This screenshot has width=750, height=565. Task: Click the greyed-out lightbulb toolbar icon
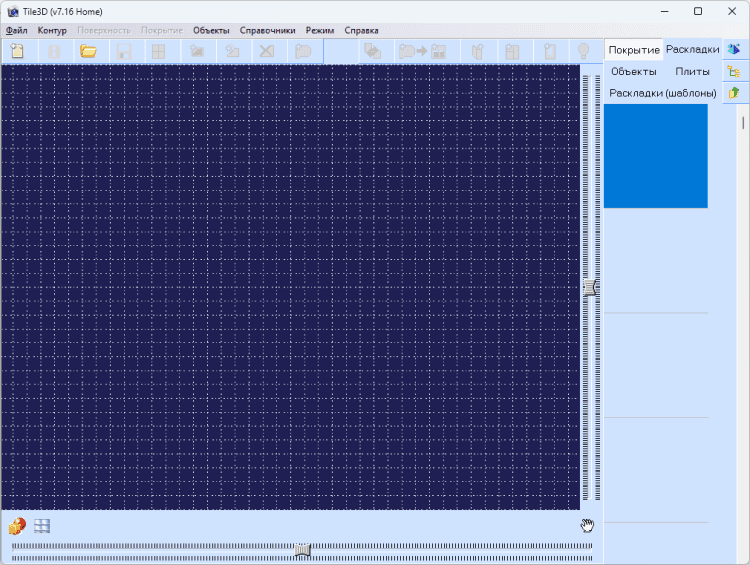tap(583, 51)
